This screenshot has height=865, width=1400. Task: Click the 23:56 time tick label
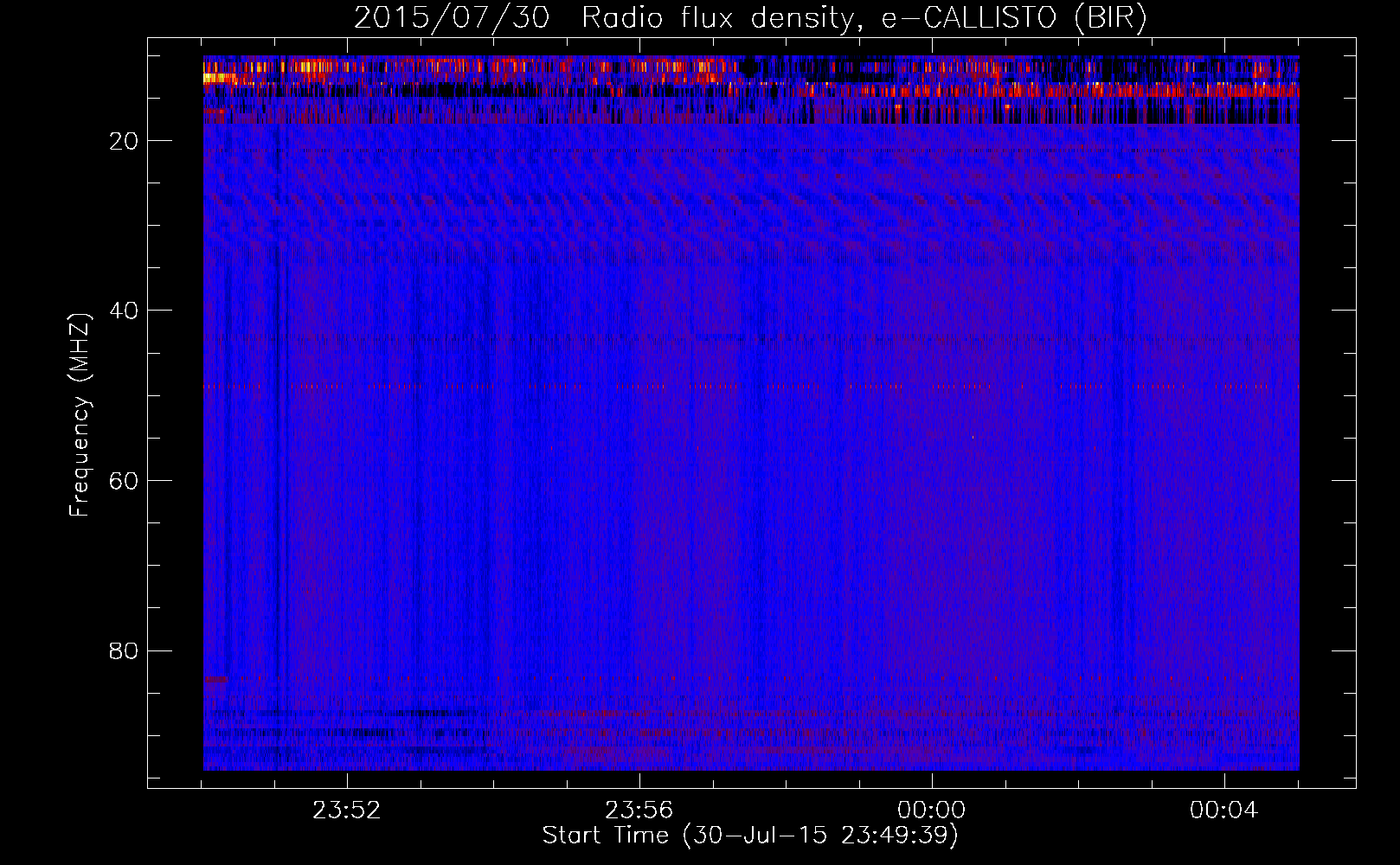tap(639, 811)
